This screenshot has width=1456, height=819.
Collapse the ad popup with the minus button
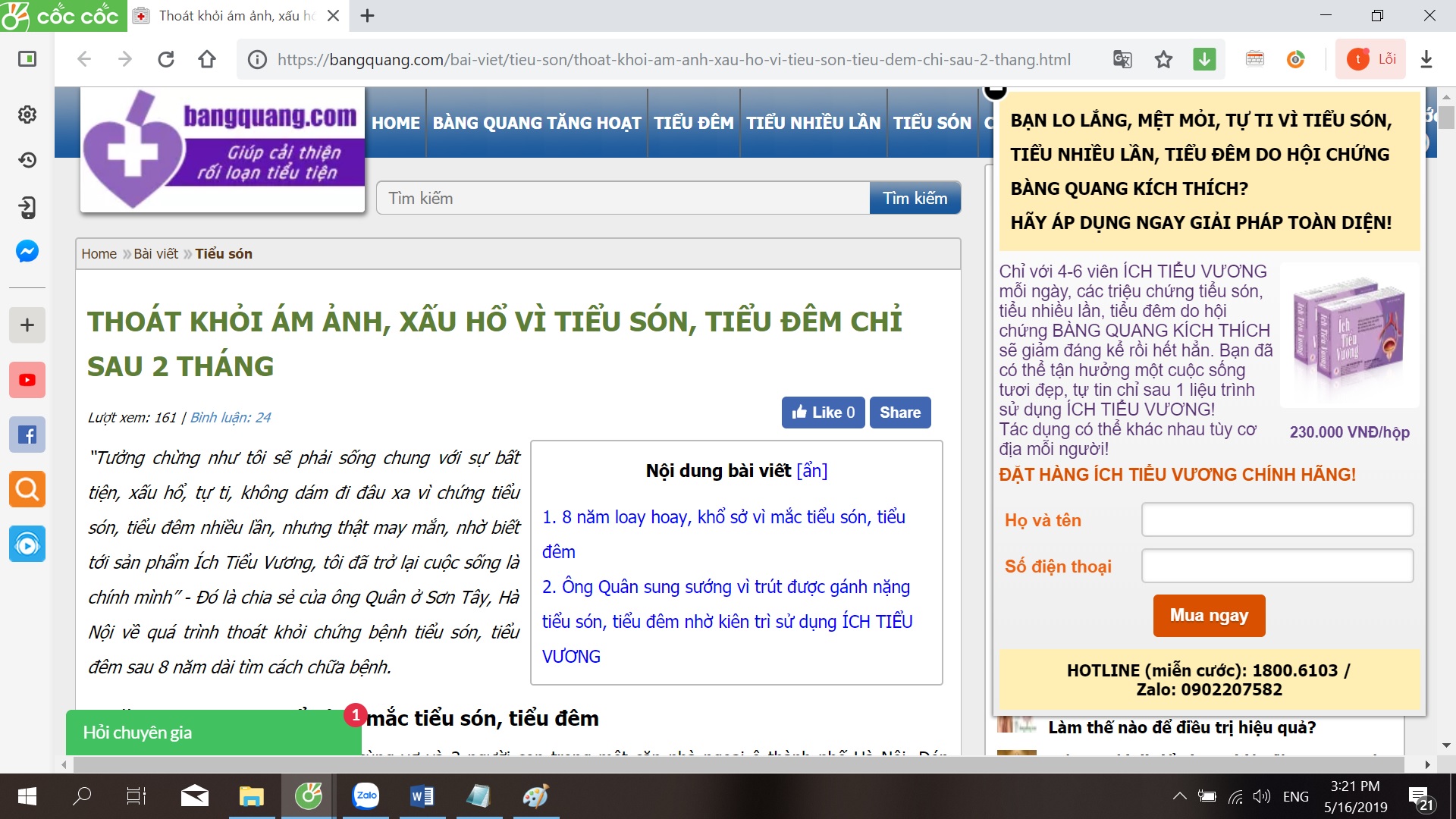click(995, 91)
